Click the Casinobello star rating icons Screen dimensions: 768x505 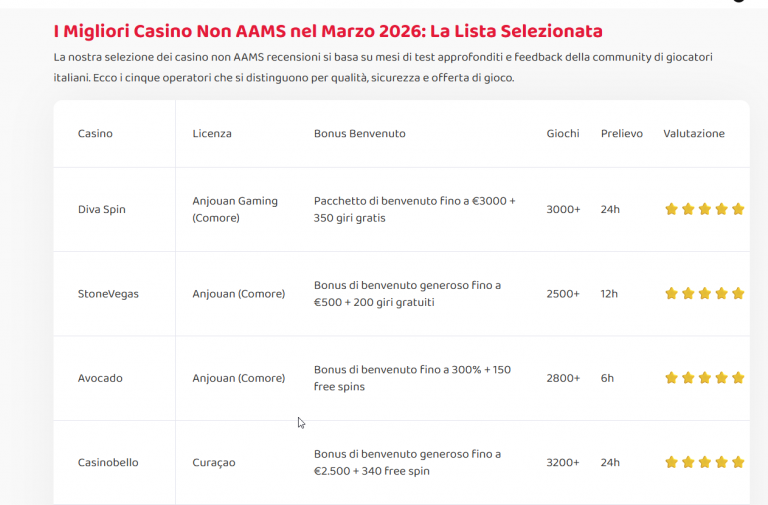point(704,462)
